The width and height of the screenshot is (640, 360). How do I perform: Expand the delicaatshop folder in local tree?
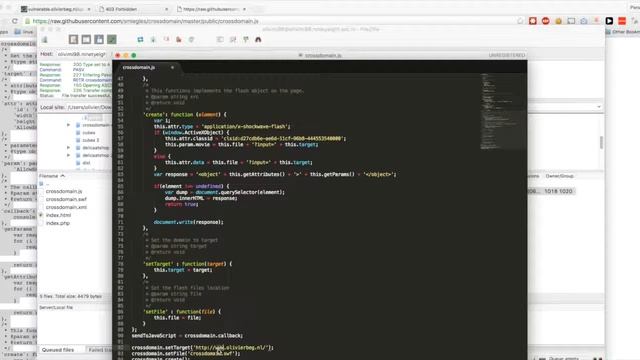[x=69, y=147]
